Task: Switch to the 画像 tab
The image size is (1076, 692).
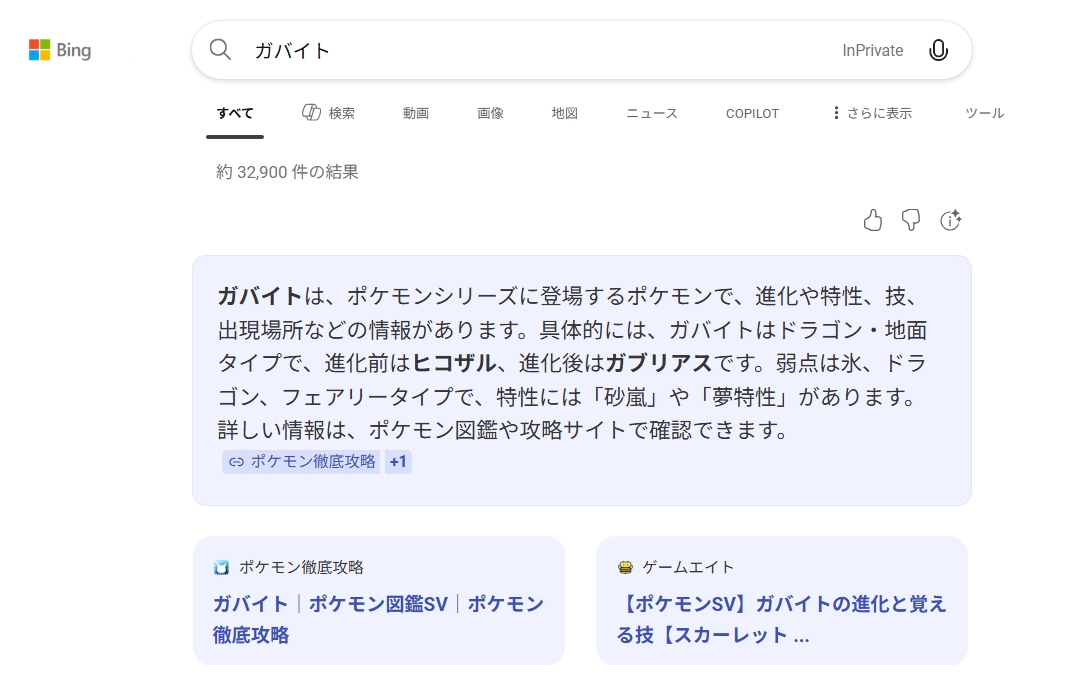Action: (x=490, y=113)
